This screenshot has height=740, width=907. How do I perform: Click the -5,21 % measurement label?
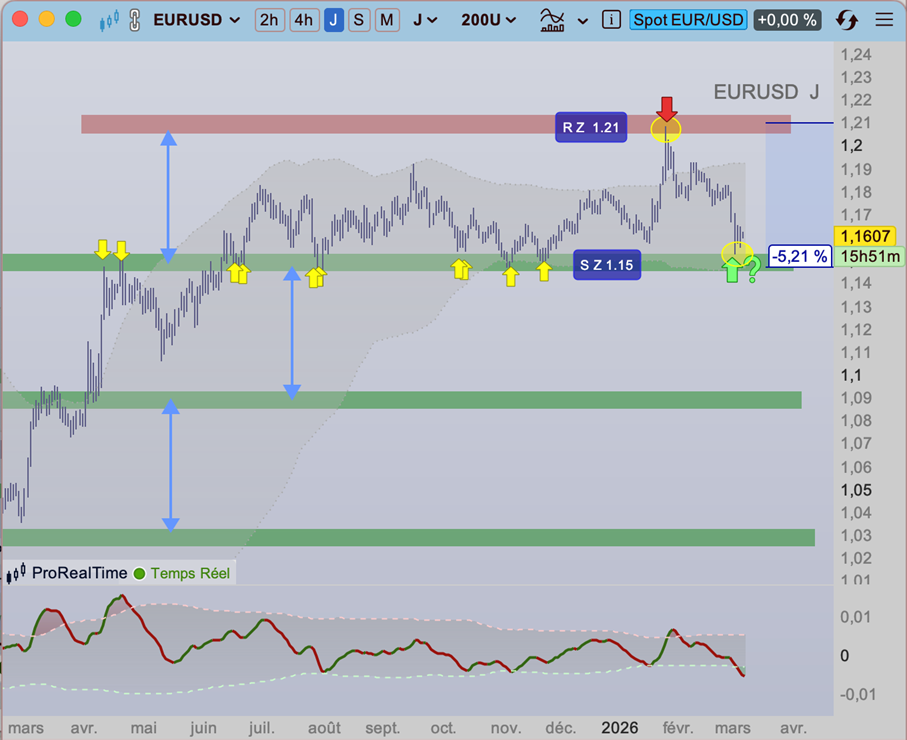pyautogui.click(x=800, y=256)
